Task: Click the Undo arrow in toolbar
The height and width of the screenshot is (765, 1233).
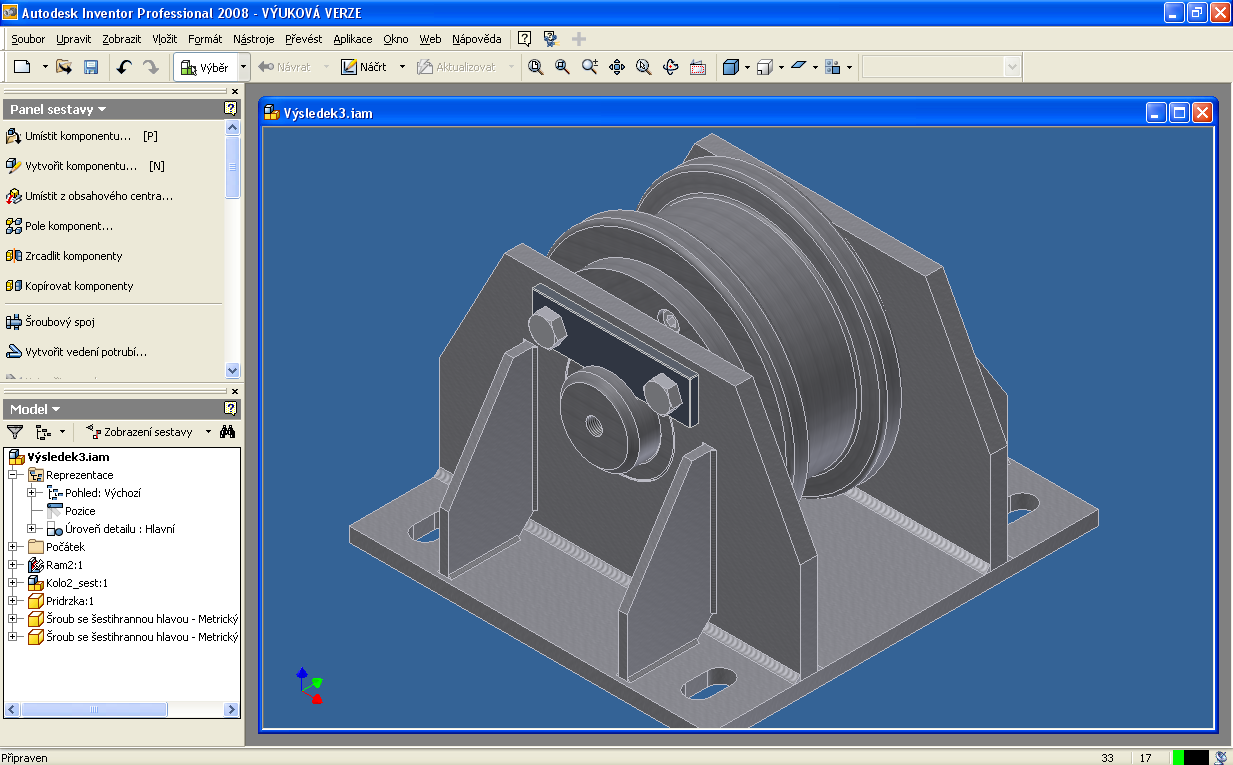Action: (x=124, y=67)
